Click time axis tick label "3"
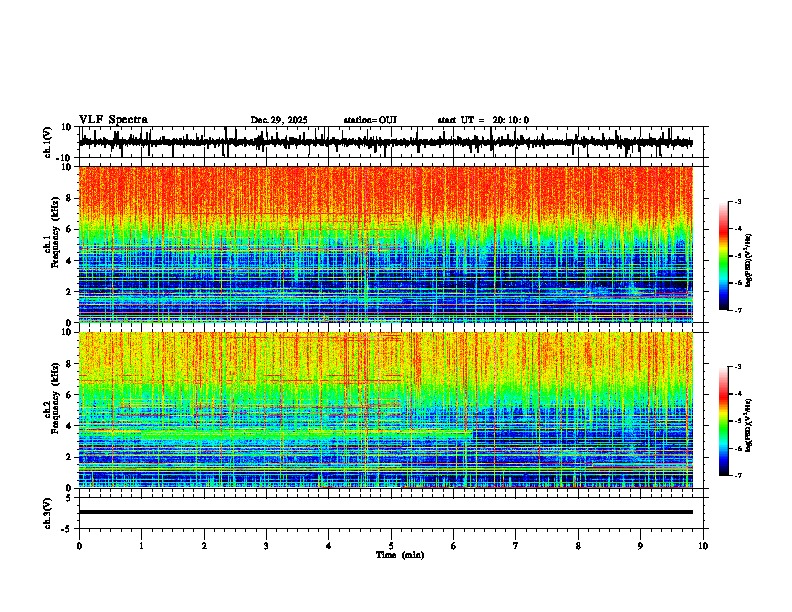 266,546
